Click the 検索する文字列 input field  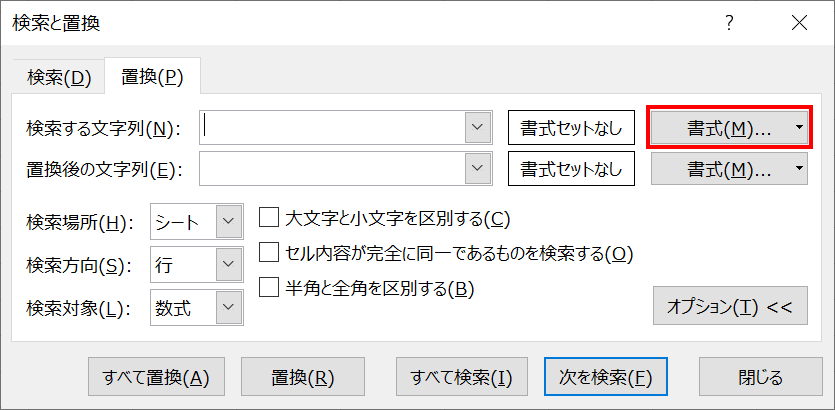332,127
